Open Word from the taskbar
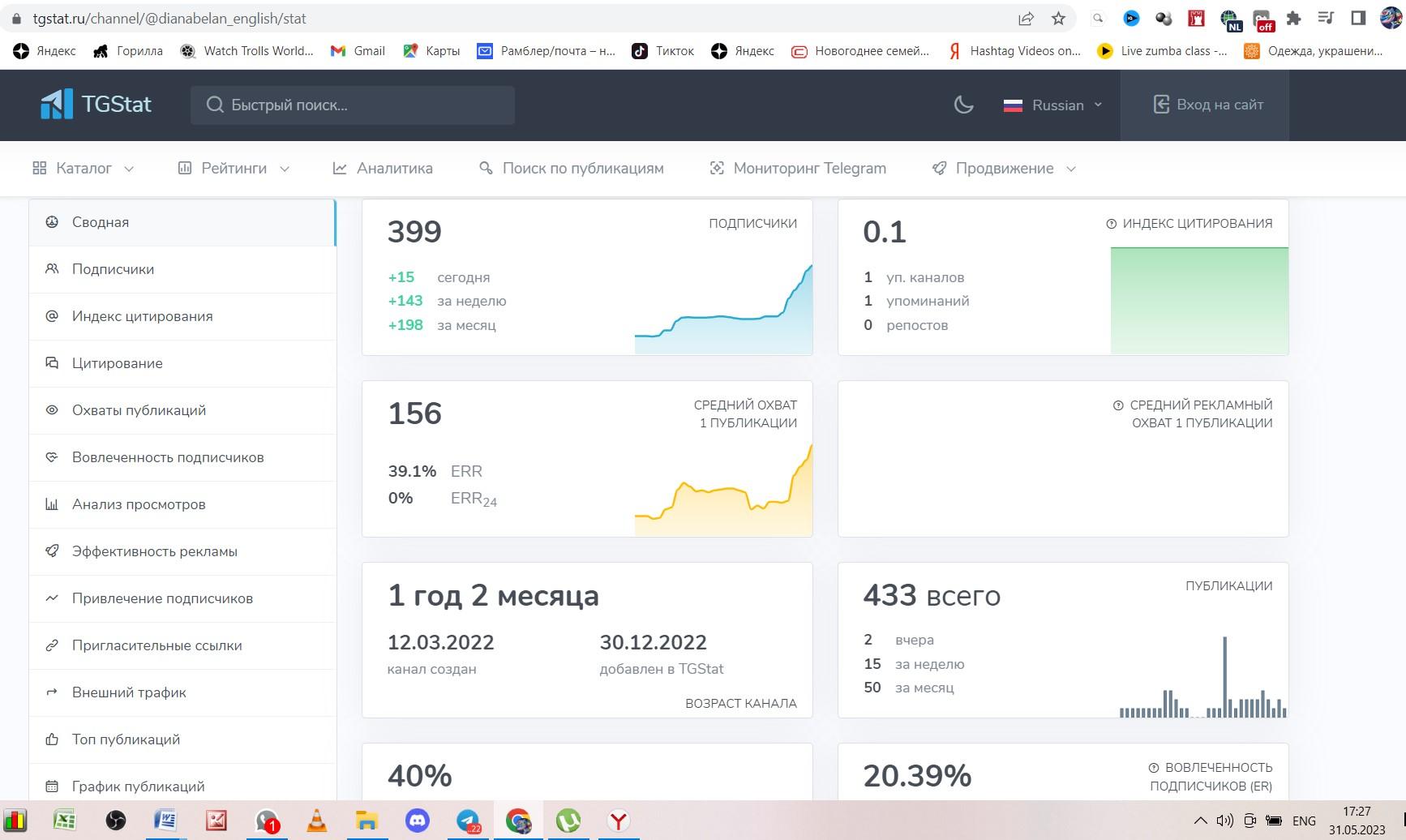 [165, 821]
